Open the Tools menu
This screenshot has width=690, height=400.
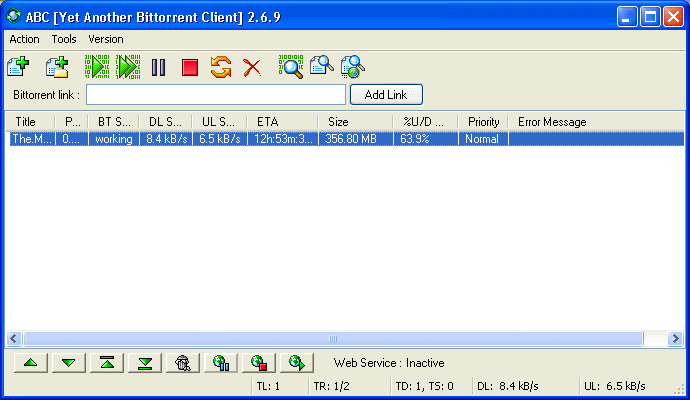pos(64,39)
